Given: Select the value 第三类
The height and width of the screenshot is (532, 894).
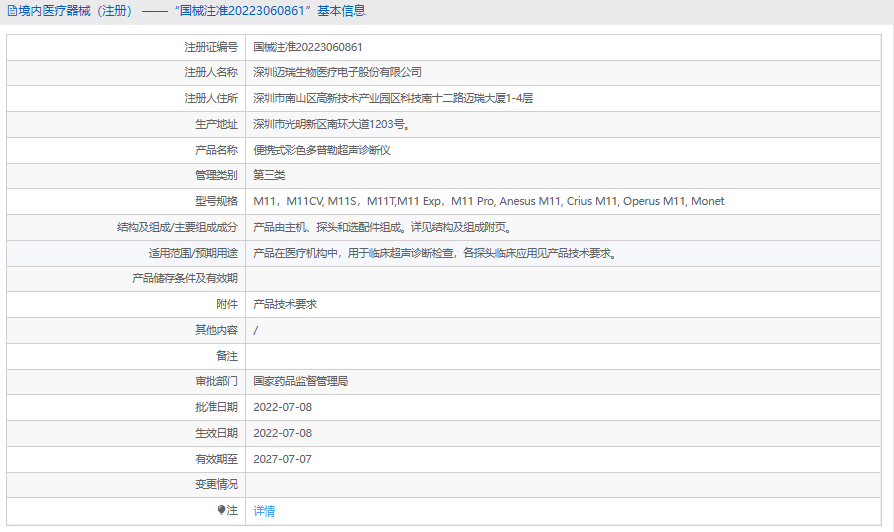Looking at the screenshot, I should (x=269, y=175).
